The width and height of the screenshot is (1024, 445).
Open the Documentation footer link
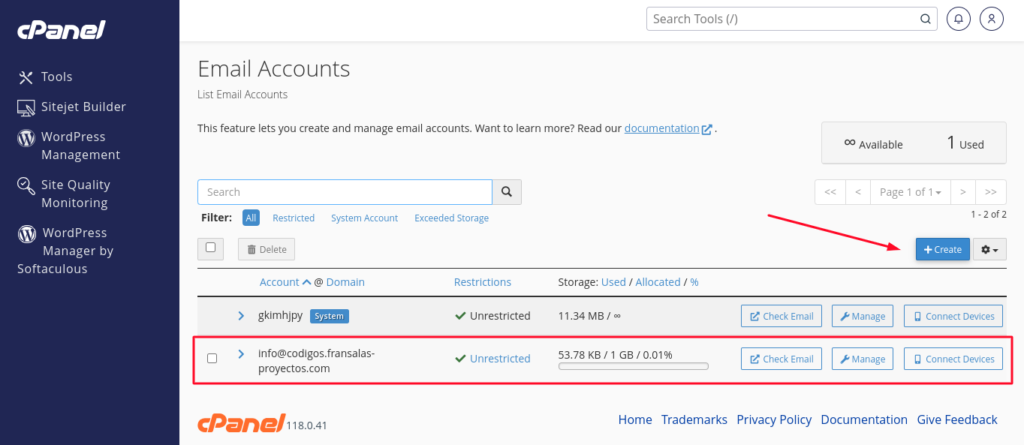tap(864, 420)
